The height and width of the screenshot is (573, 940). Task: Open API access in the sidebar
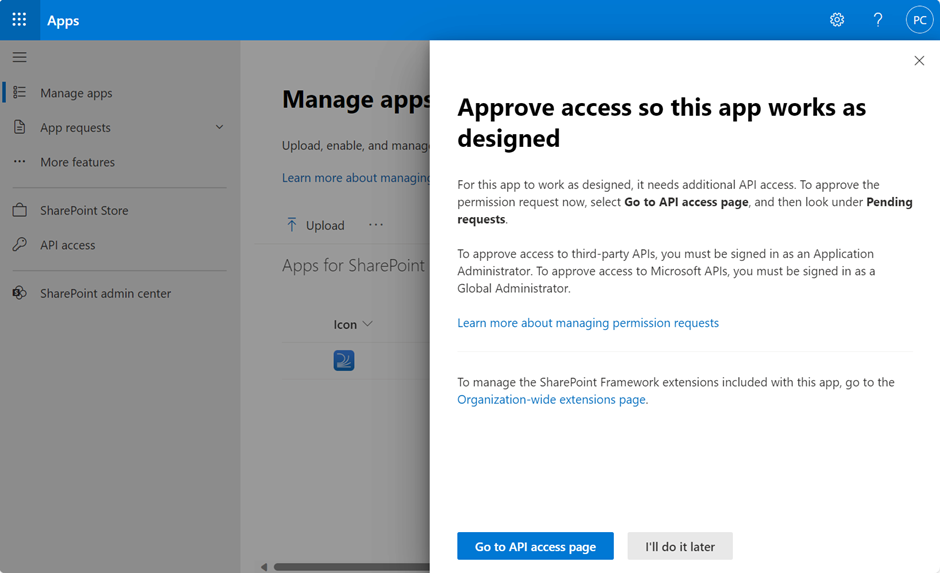pos(68,245)
